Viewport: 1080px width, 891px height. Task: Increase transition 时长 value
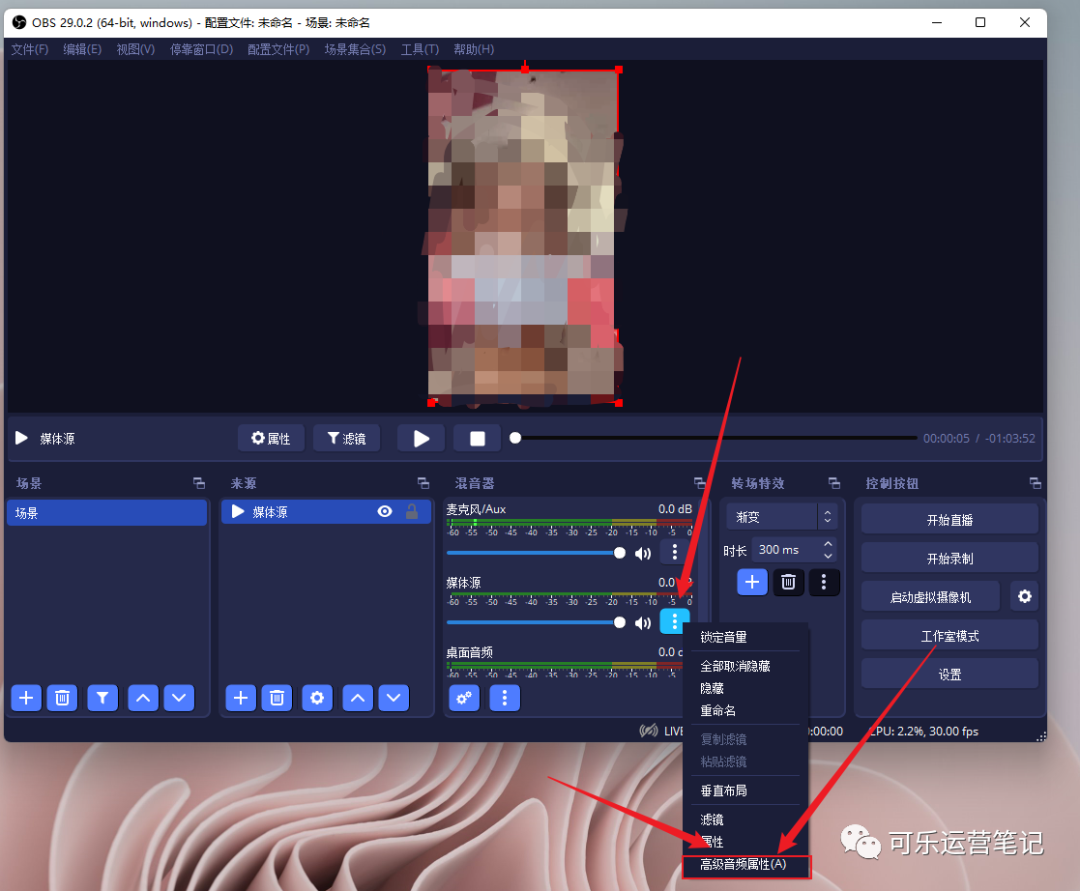coord(828,544)
